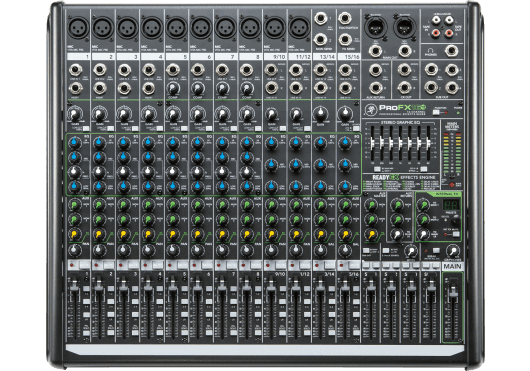
Task: Click the channel 13/14 blue mid EQ knob
Action: [x=320, y=165]
